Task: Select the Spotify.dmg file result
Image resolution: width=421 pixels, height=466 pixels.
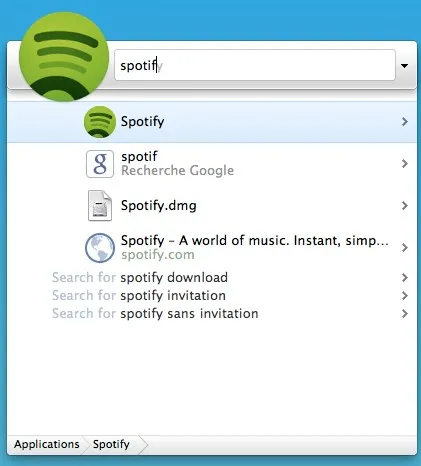Action: tap(212, 206)
